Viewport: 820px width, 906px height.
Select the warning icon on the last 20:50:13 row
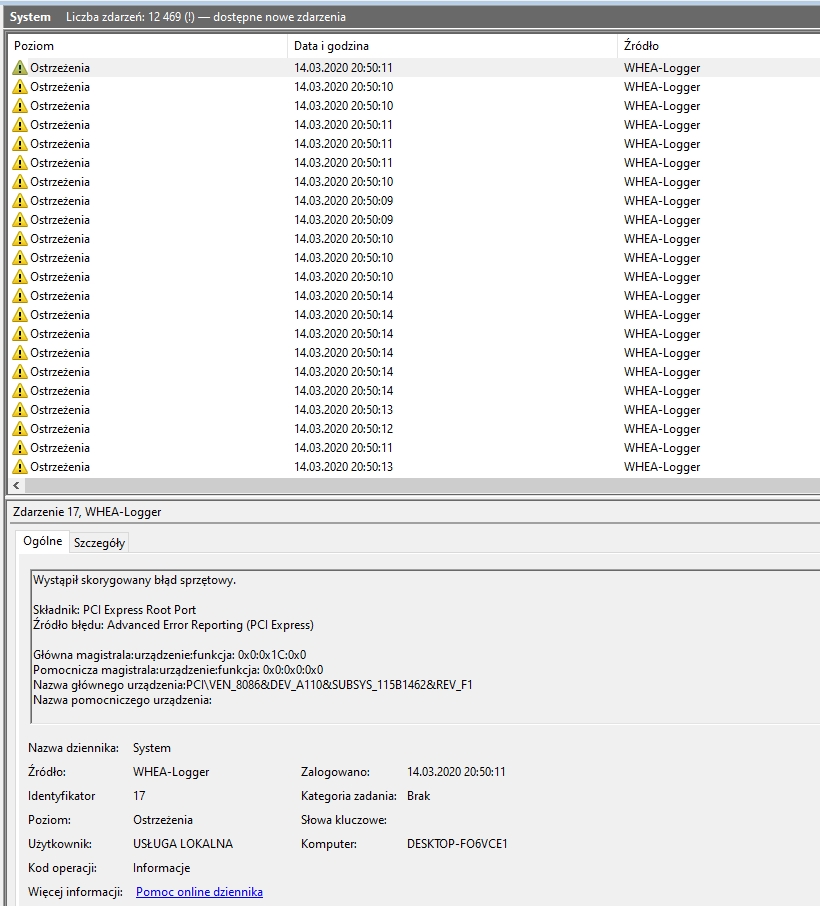pyautogui.click(x=22, y=466)
